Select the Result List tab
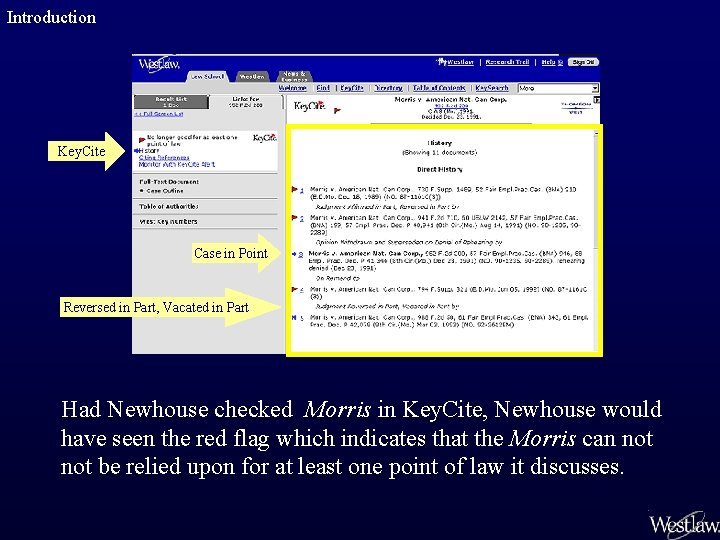The image size is (720, 540). pyautogui.click(x=171, y=102)
